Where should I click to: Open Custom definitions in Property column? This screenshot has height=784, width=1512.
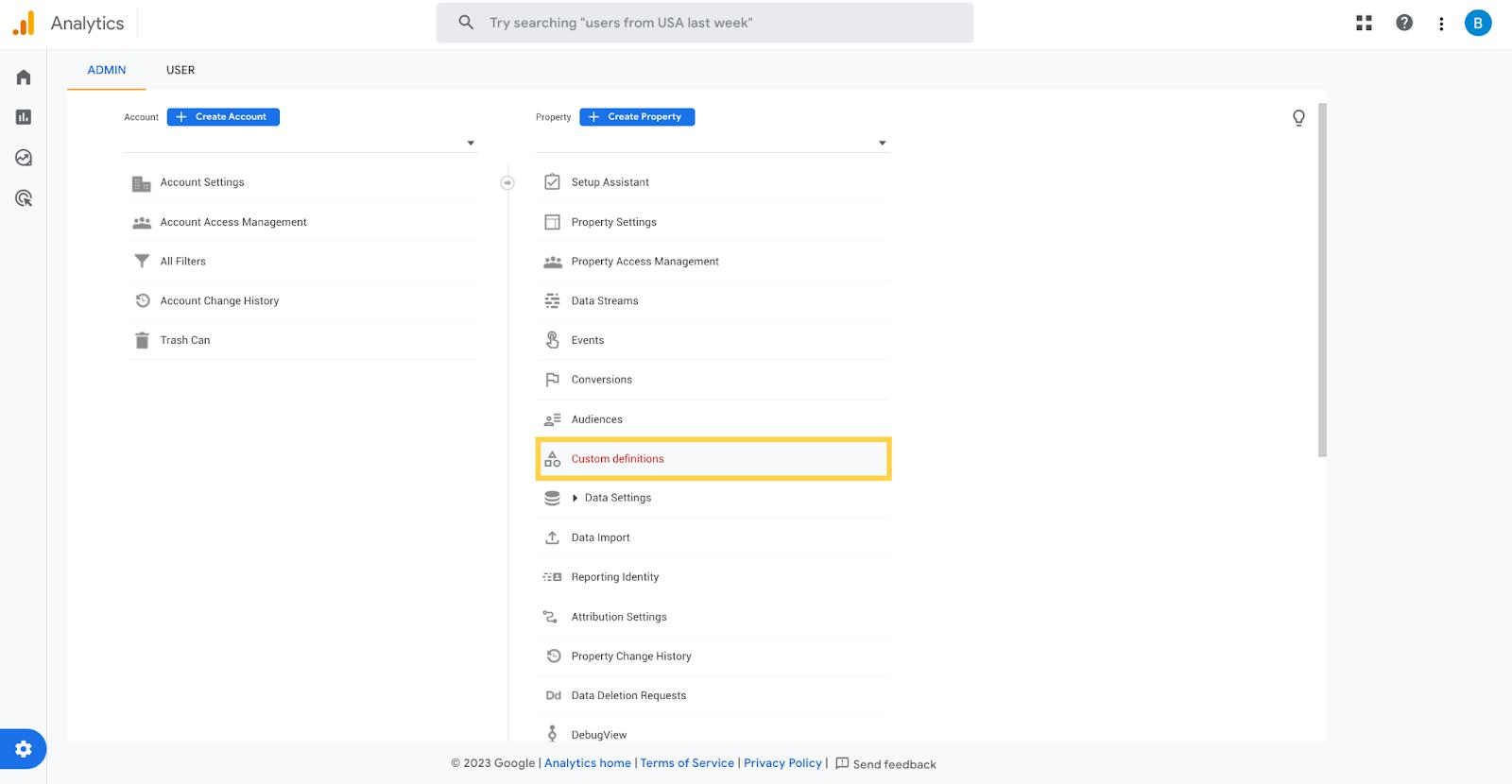pos(618,459)
